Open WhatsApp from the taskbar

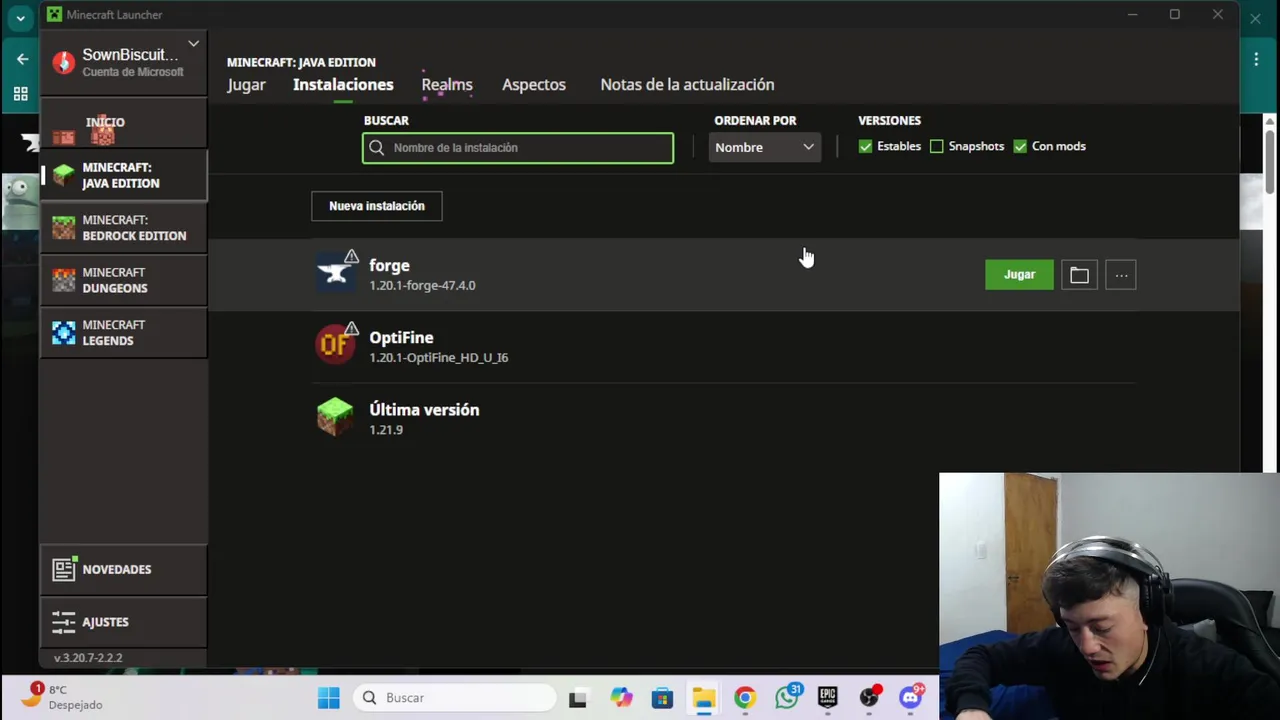click(x=787, y=697)
